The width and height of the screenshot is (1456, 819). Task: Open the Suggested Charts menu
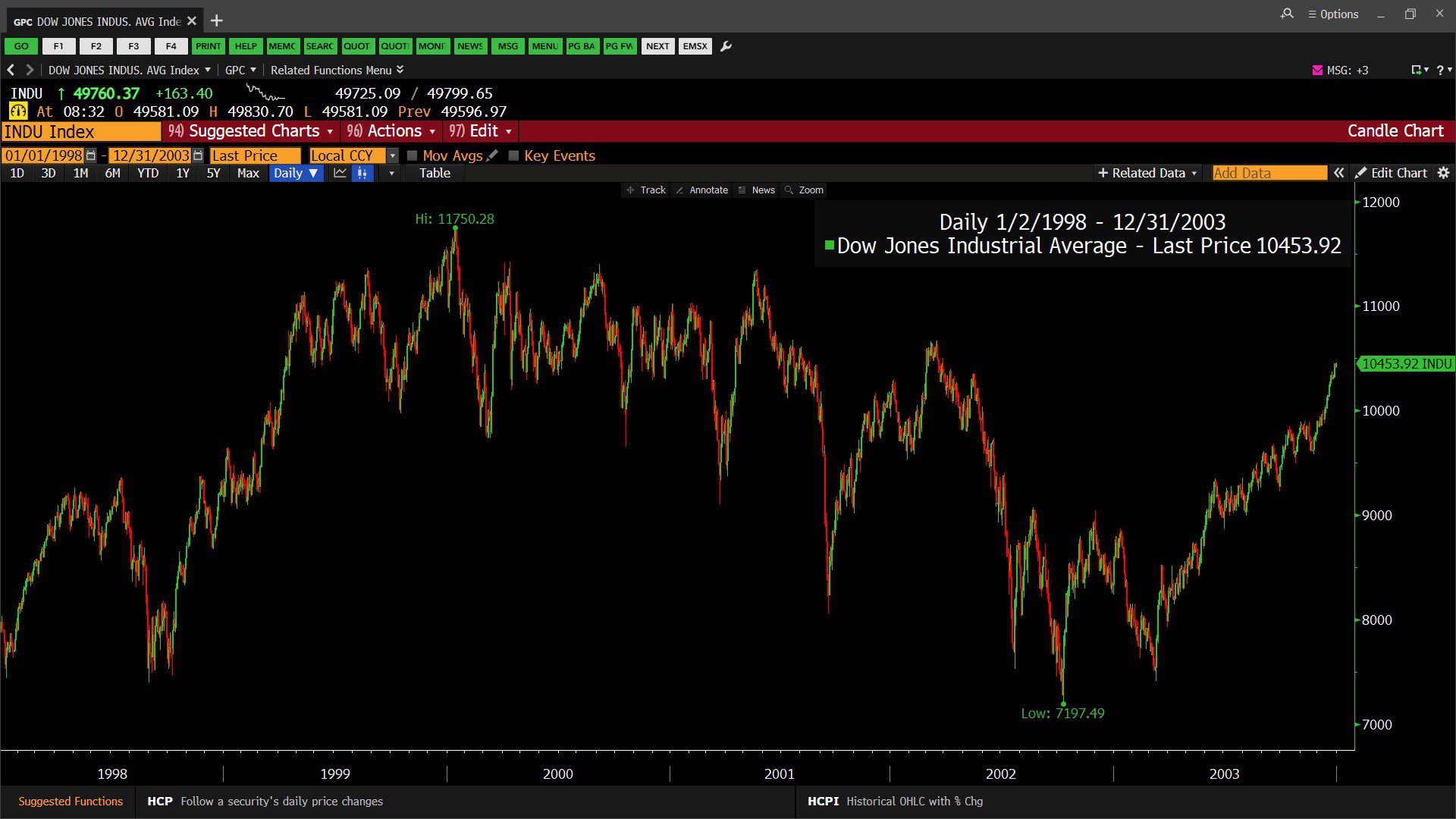coord(251,131)
